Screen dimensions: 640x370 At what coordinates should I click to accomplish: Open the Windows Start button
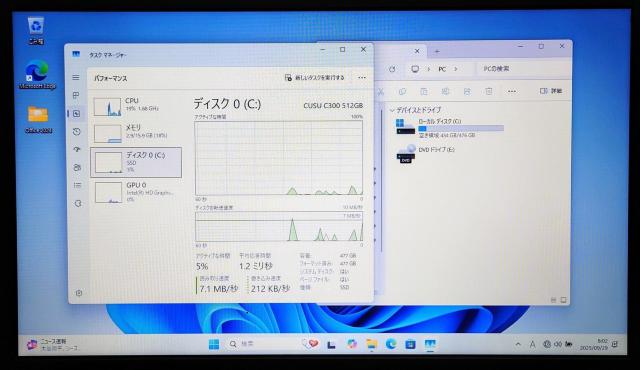(x=214, y=344)
